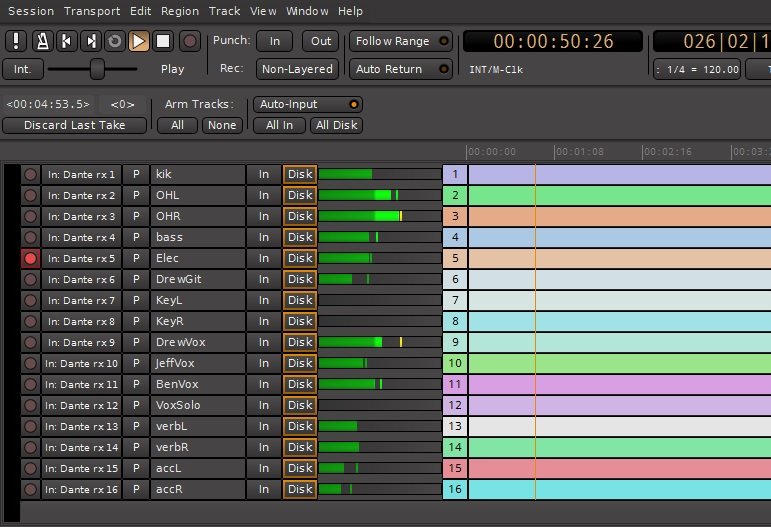
Task: Arm record for DrewVox track
Action: [x=30, y=342]
